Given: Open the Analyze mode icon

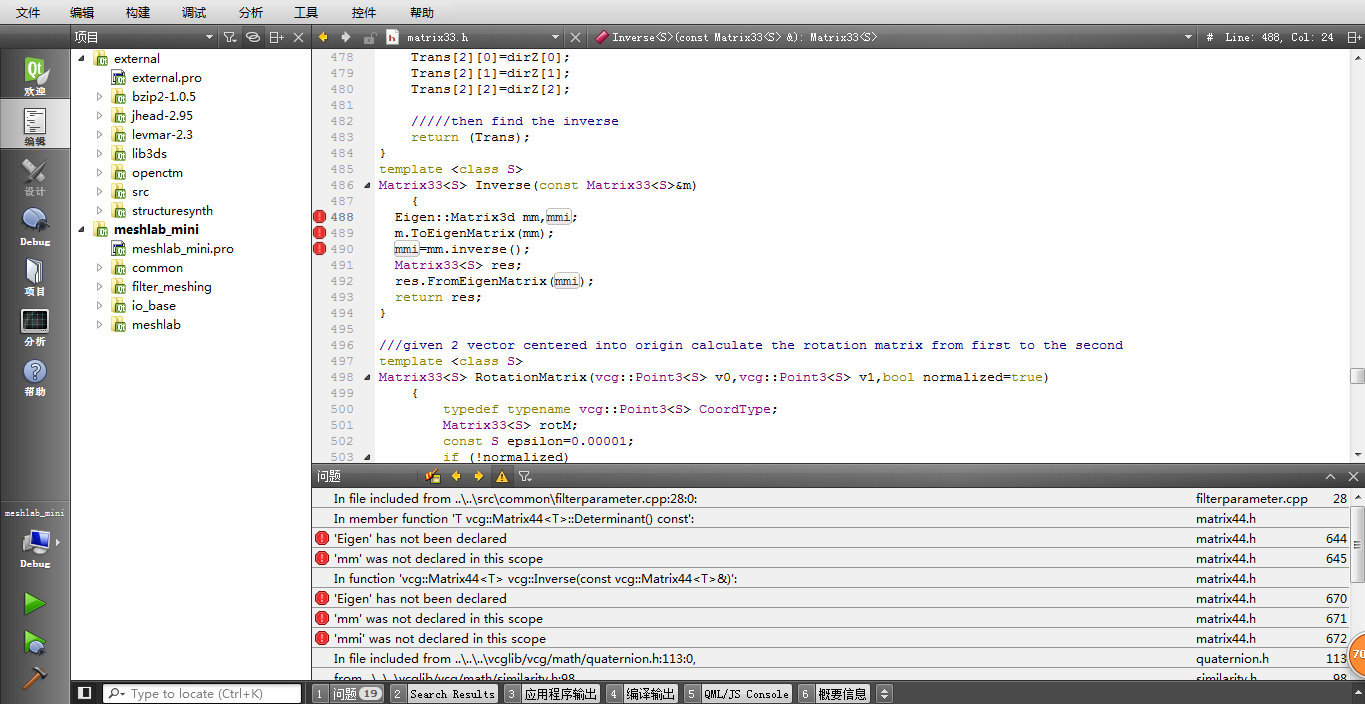Looking at the screenshot, I should pos(35,327).
